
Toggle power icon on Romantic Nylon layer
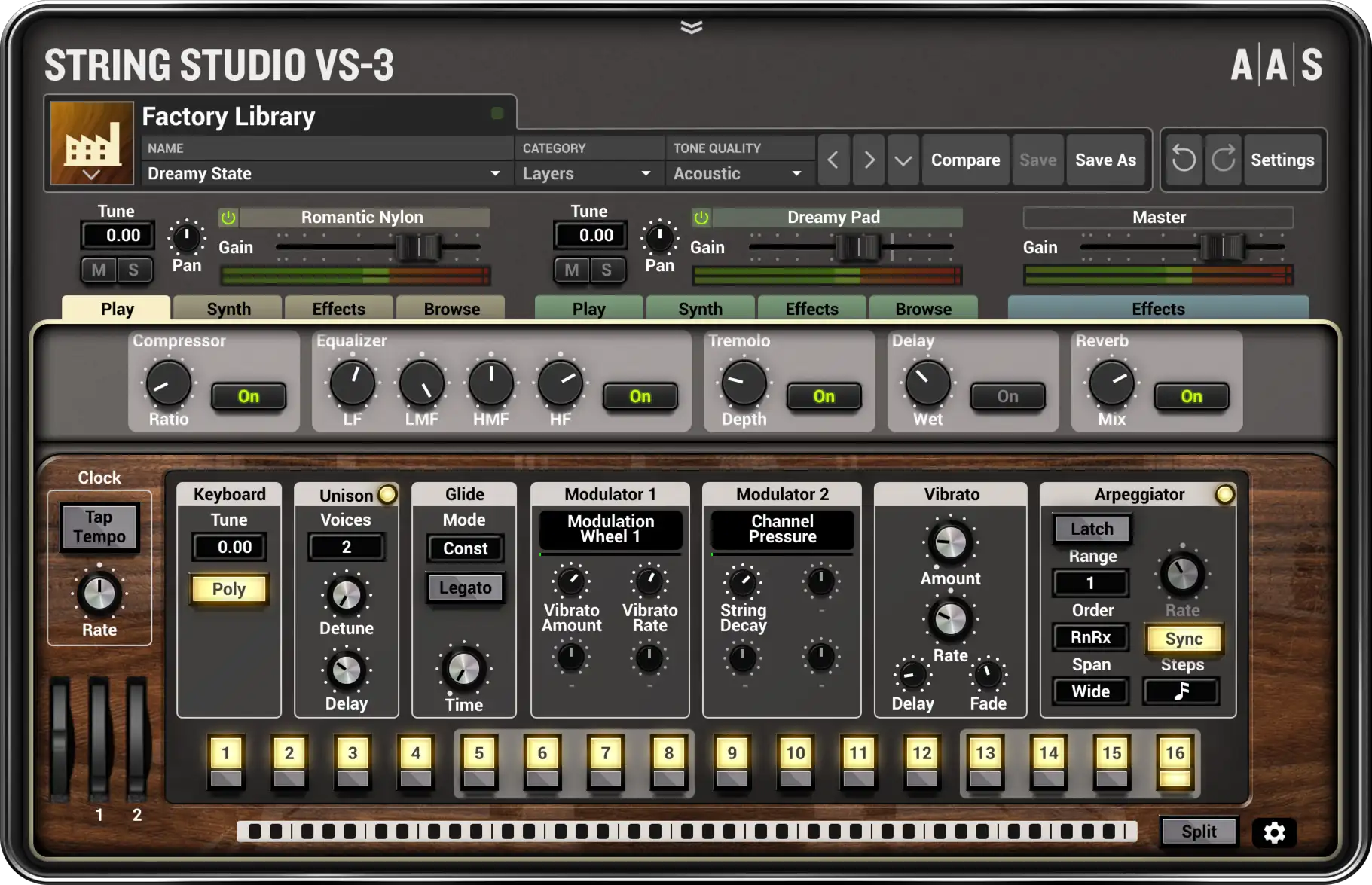[228, 218]
